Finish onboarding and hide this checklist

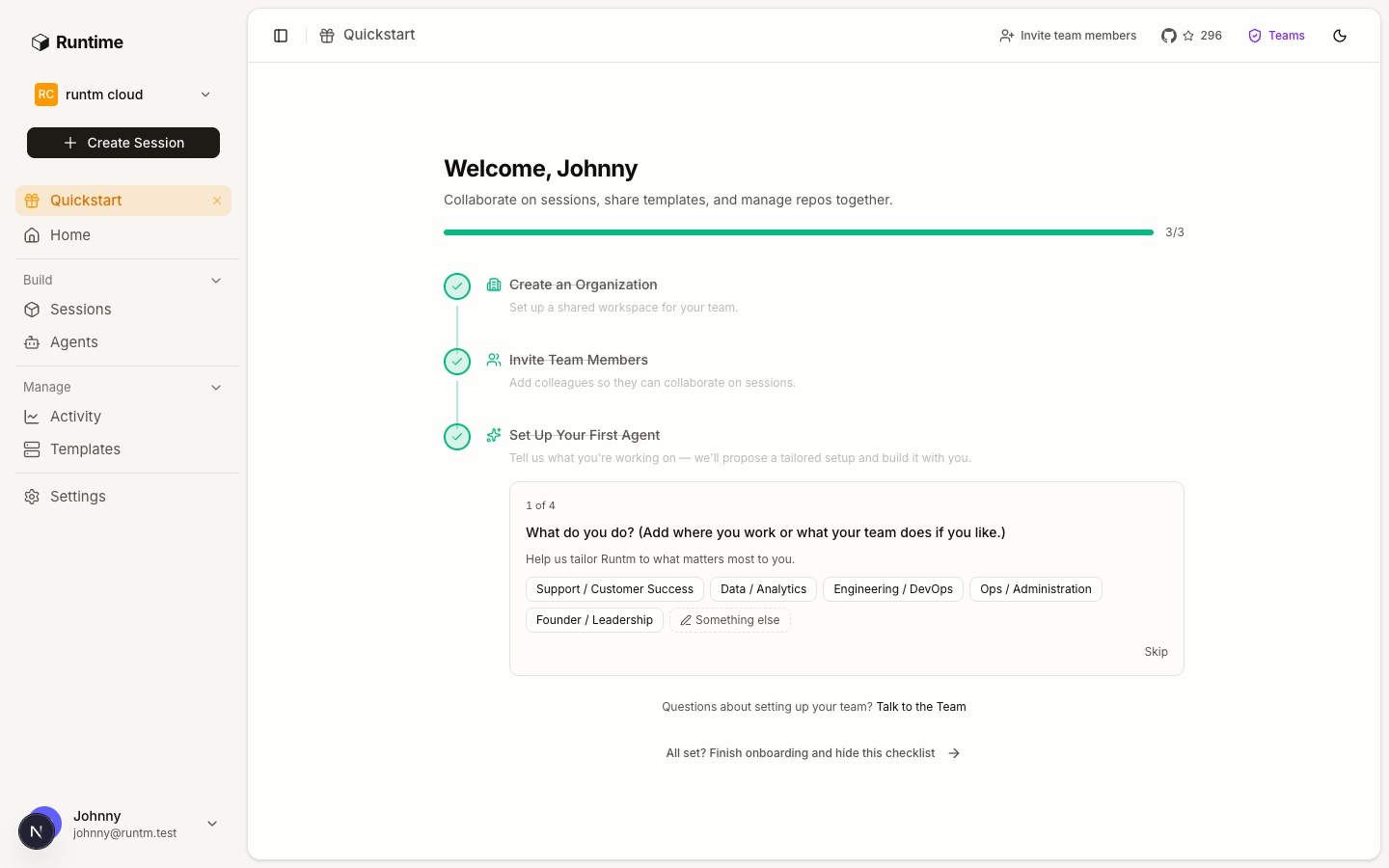(813, 753)
